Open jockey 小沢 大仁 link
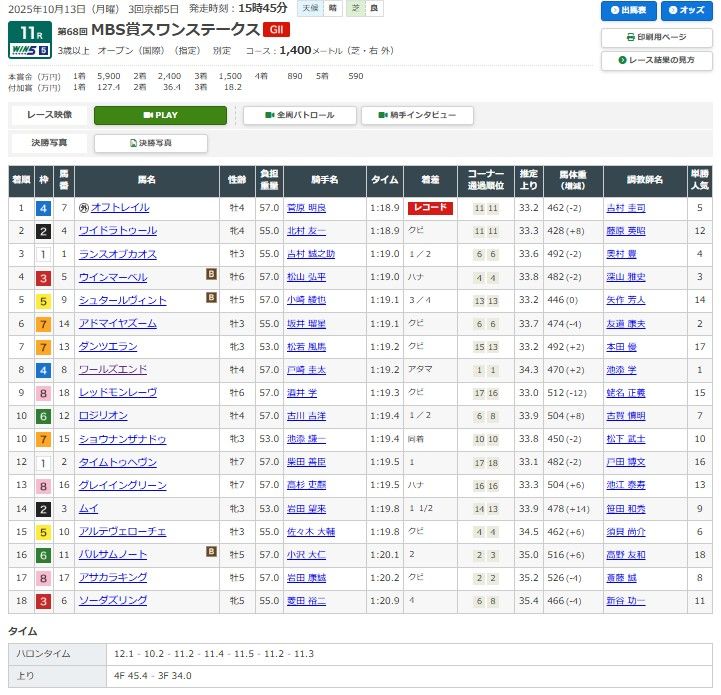 coord(306,555)
